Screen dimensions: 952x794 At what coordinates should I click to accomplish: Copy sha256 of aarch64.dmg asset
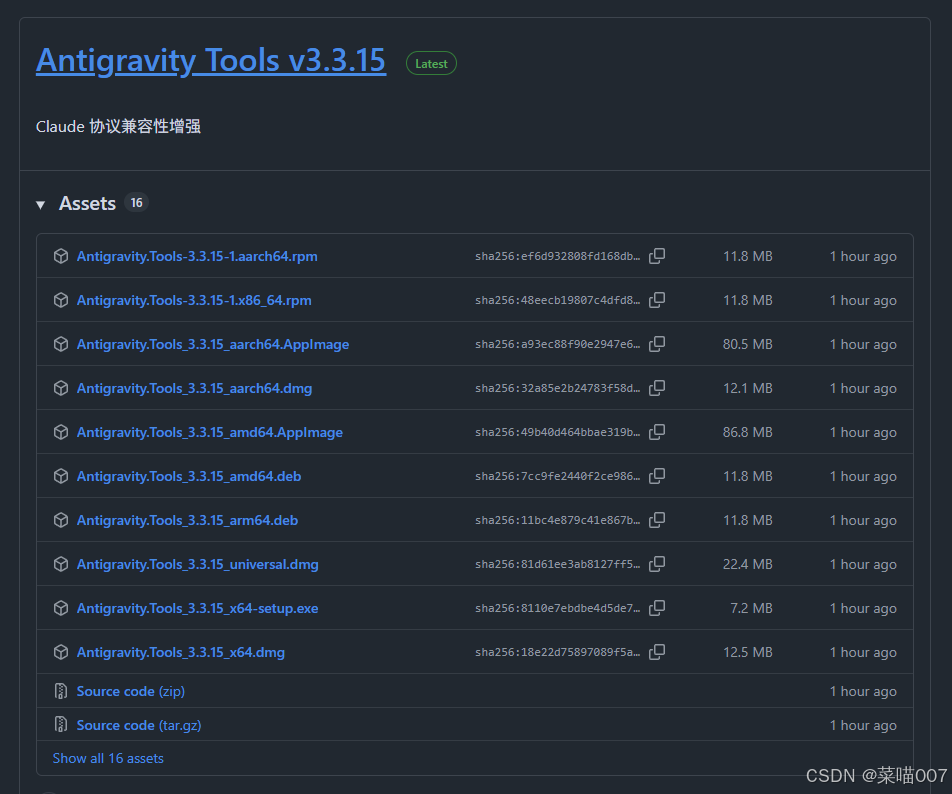[657, 388]
